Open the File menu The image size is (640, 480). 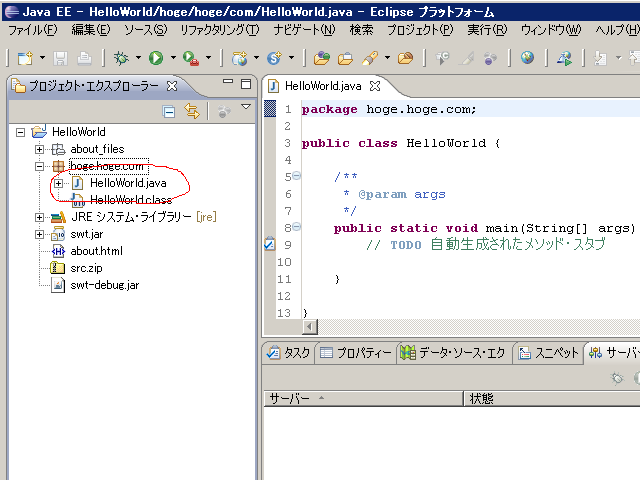(x=33, y=30)
